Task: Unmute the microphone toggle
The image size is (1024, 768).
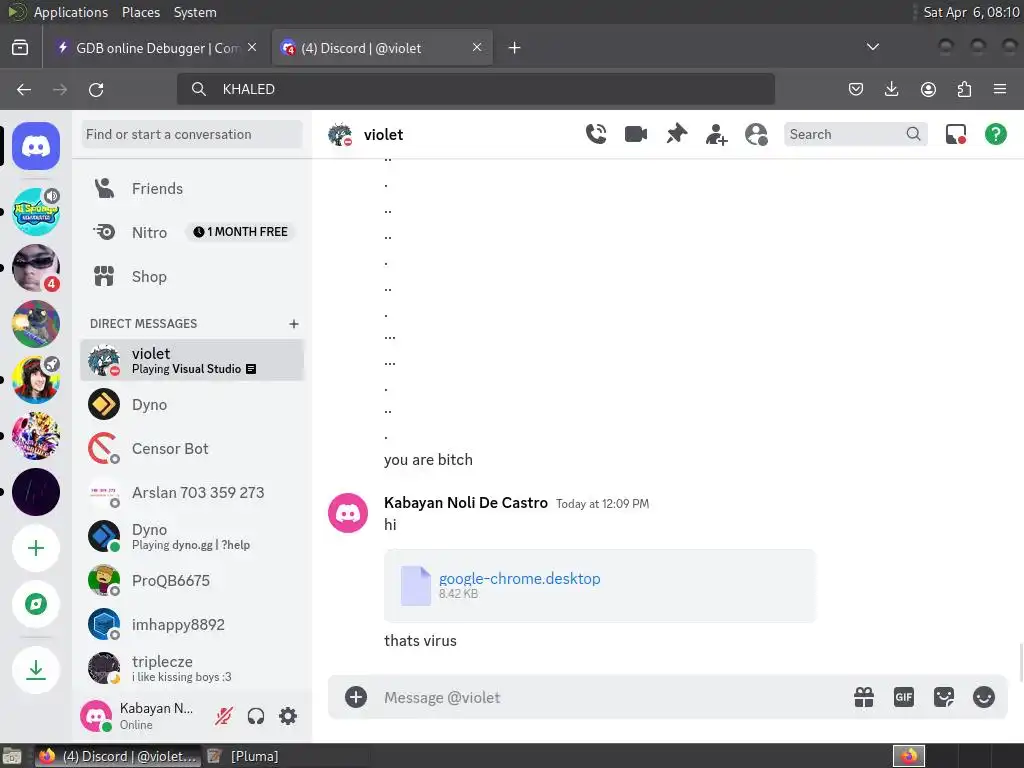Action: point(223,716)
